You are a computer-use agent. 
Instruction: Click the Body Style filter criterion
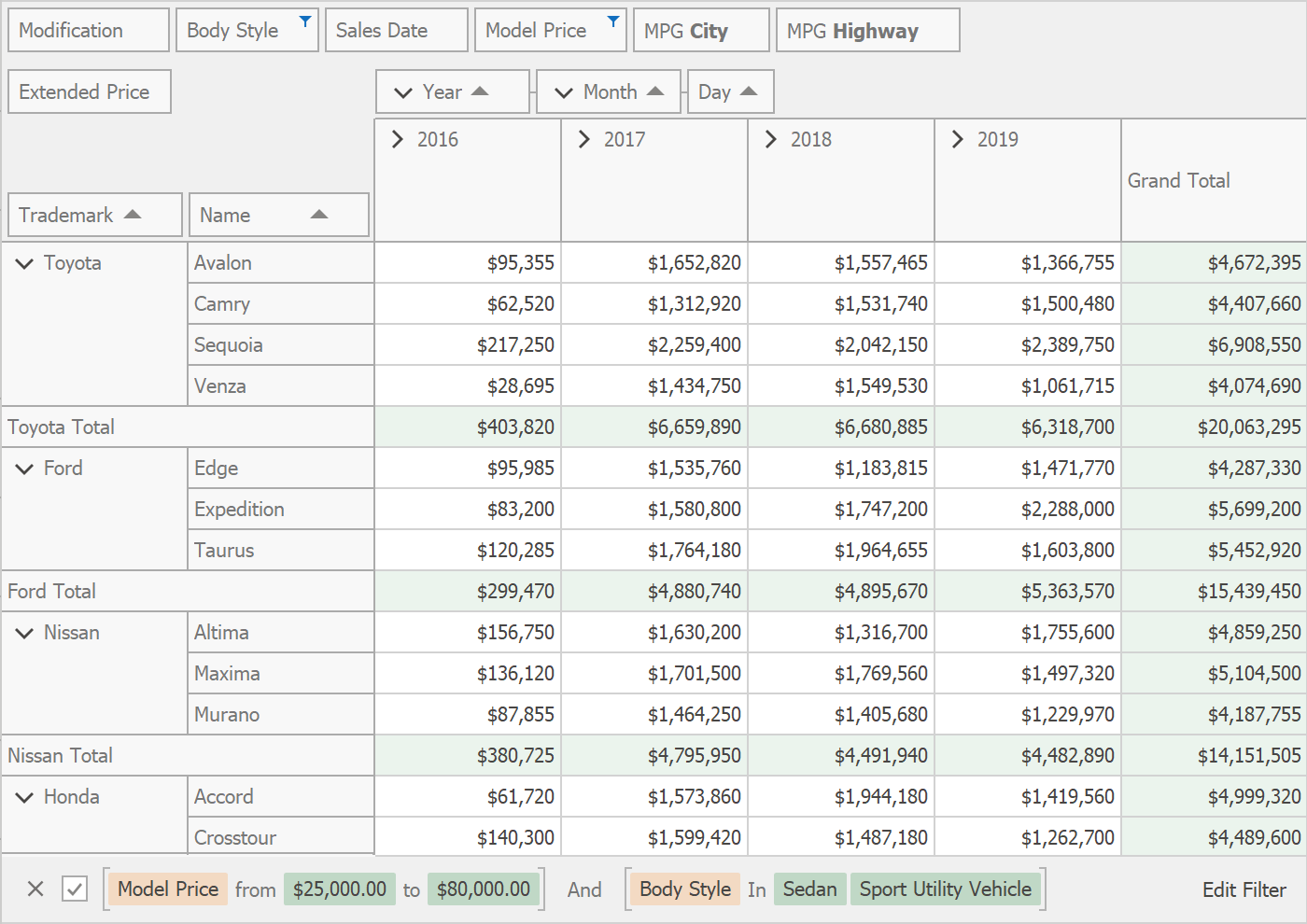[x=685, y=889]
